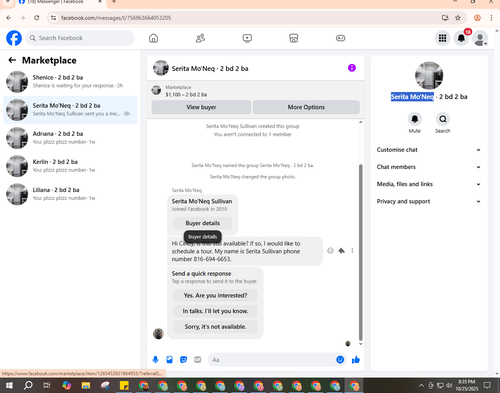Viewport: 500px width, 393px height.
Task: Expand the Chat members section
Action: point(429,167)
